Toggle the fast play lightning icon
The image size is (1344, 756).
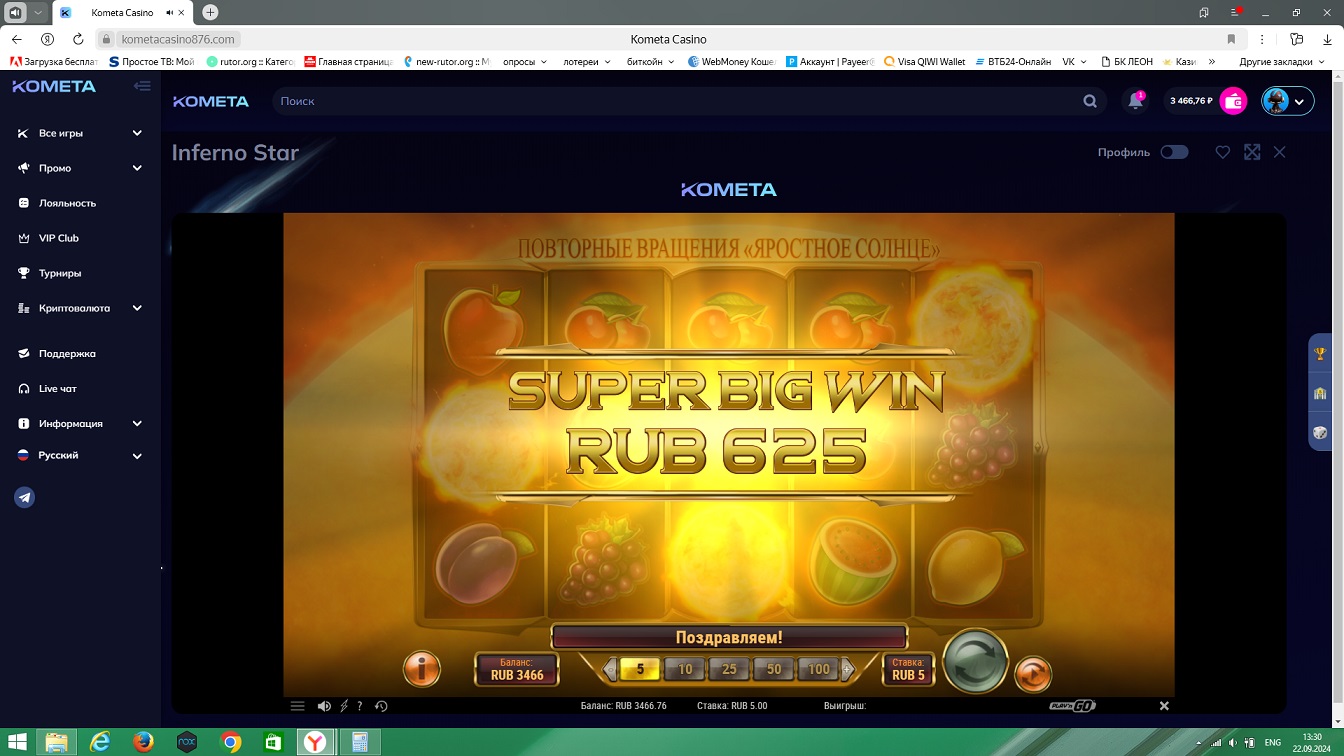[344, 706]
